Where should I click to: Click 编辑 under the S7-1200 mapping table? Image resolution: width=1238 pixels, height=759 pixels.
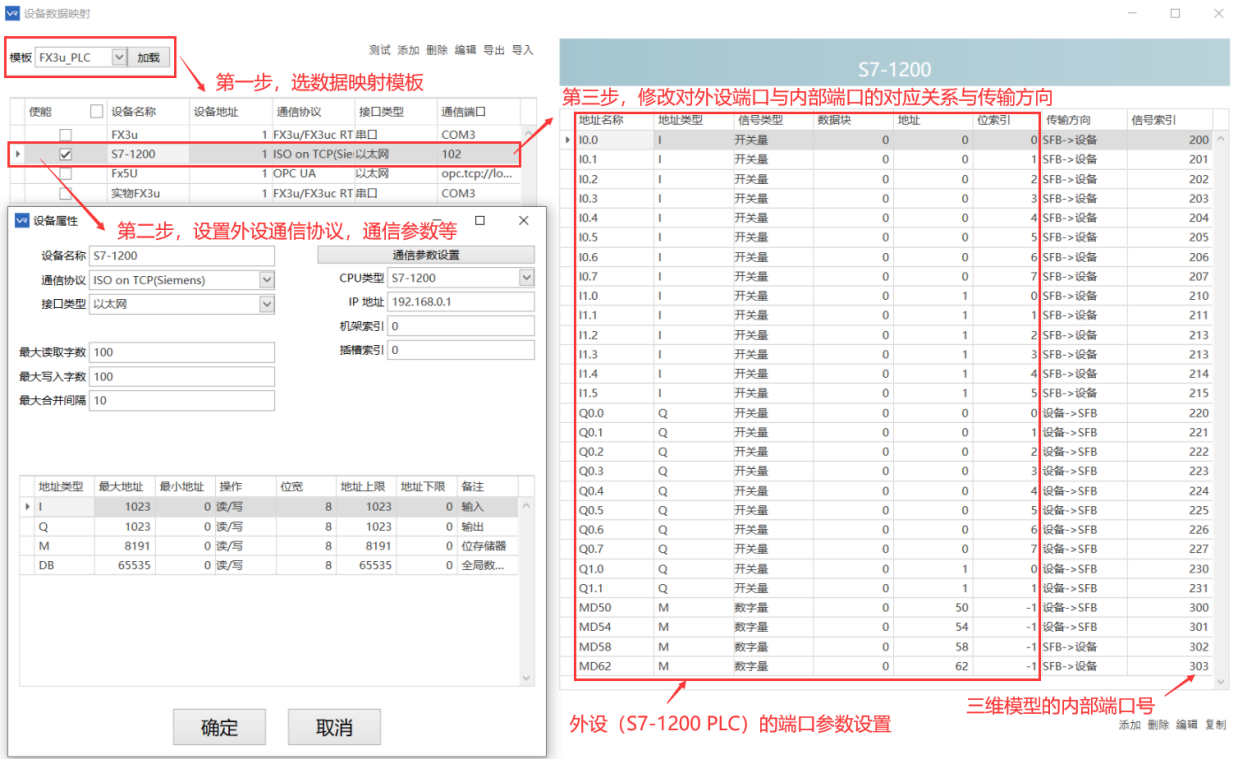tap(1186, 725)
